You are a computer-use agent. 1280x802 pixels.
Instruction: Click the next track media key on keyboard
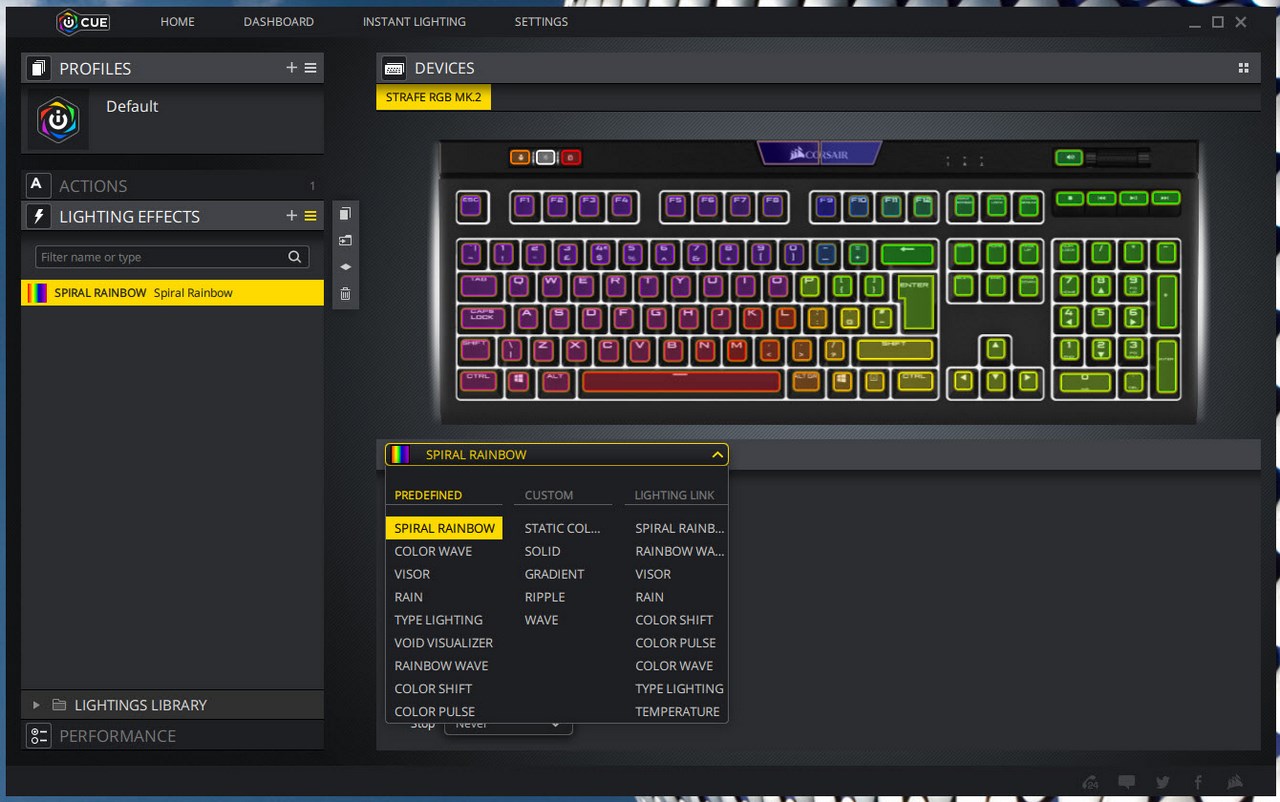pos(1166,198)
